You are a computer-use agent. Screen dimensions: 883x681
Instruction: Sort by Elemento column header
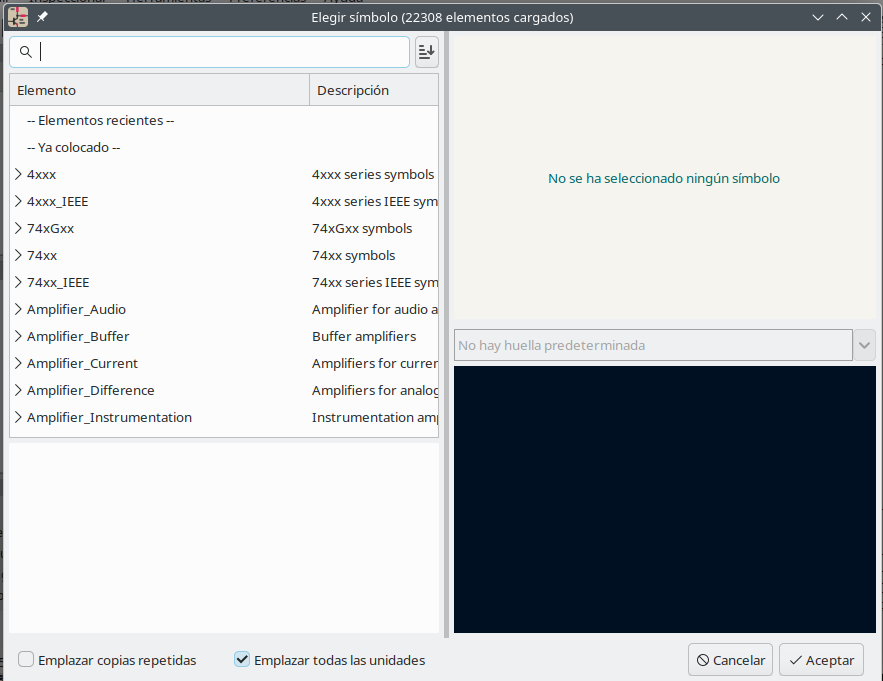tap(160, 90)
